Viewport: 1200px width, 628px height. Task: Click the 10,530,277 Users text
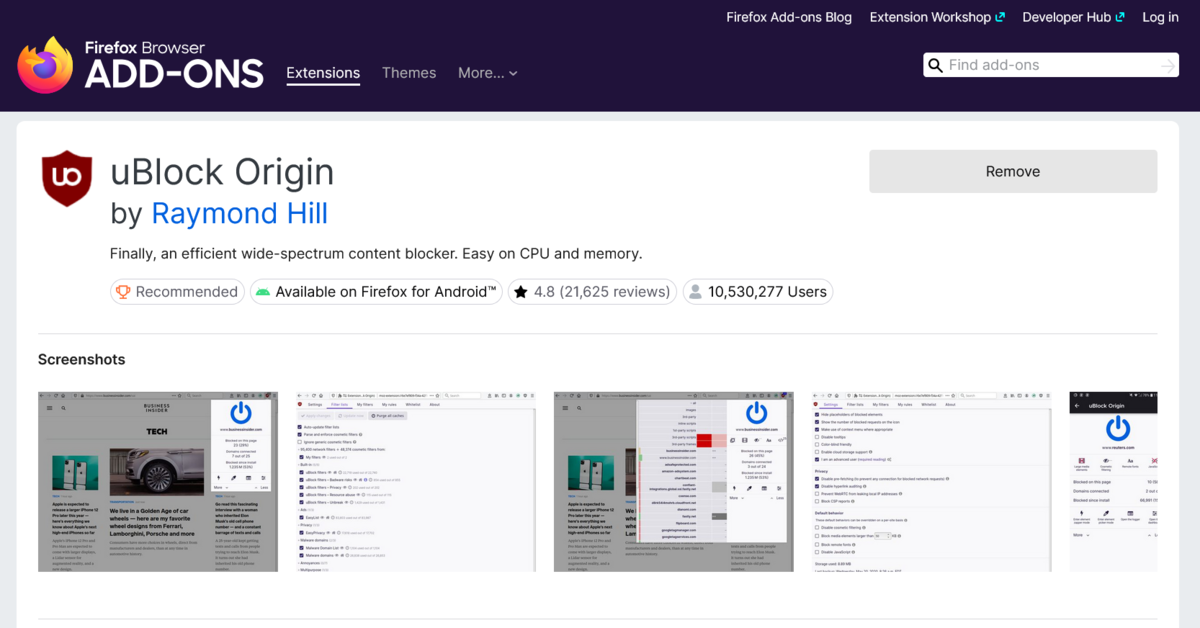[x=767, y=292]
